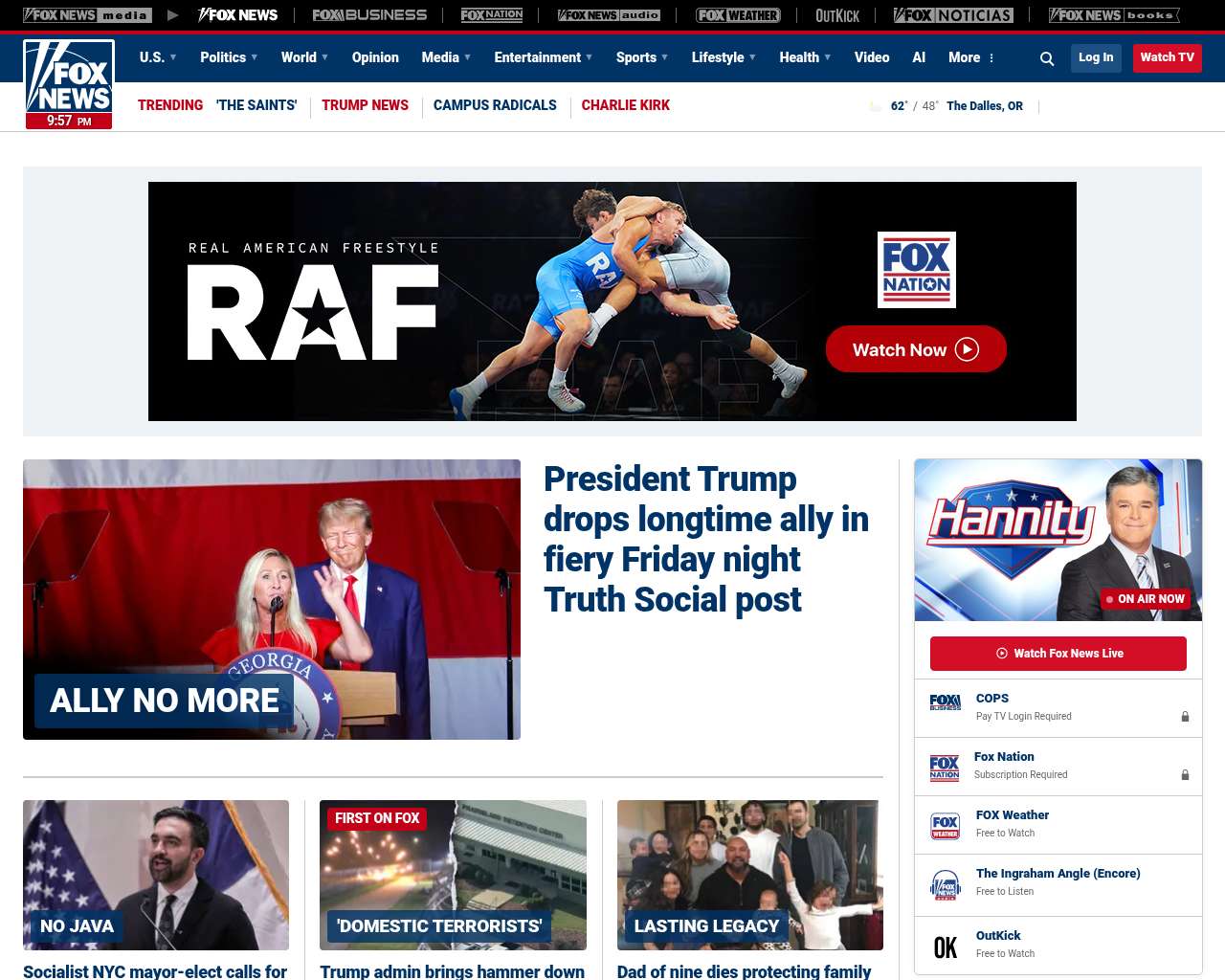Open the search magnifier icon
Screen dimensions: 1225x980
pos(1047,58)
